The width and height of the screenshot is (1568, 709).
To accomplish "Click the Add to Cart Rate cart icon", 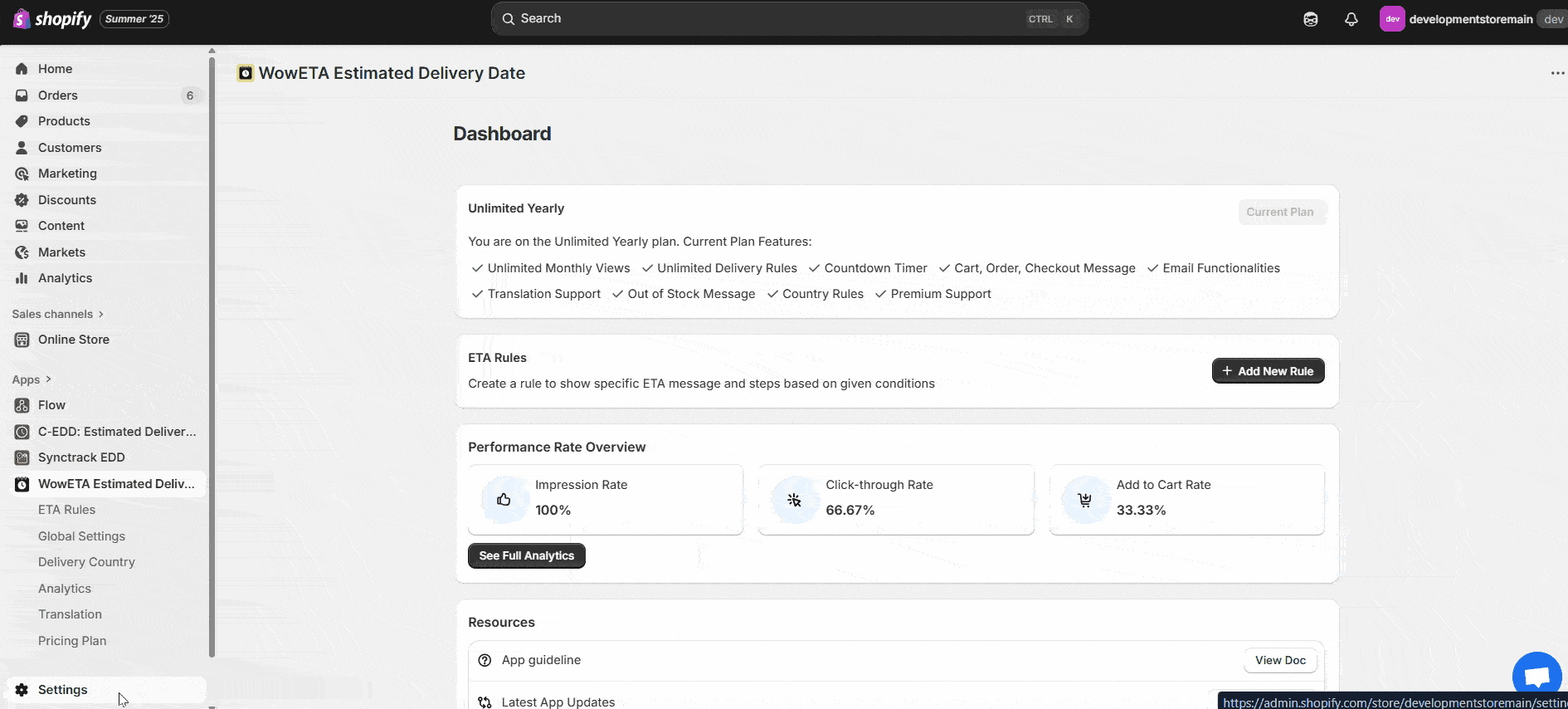I will [x=1084, y=499].
